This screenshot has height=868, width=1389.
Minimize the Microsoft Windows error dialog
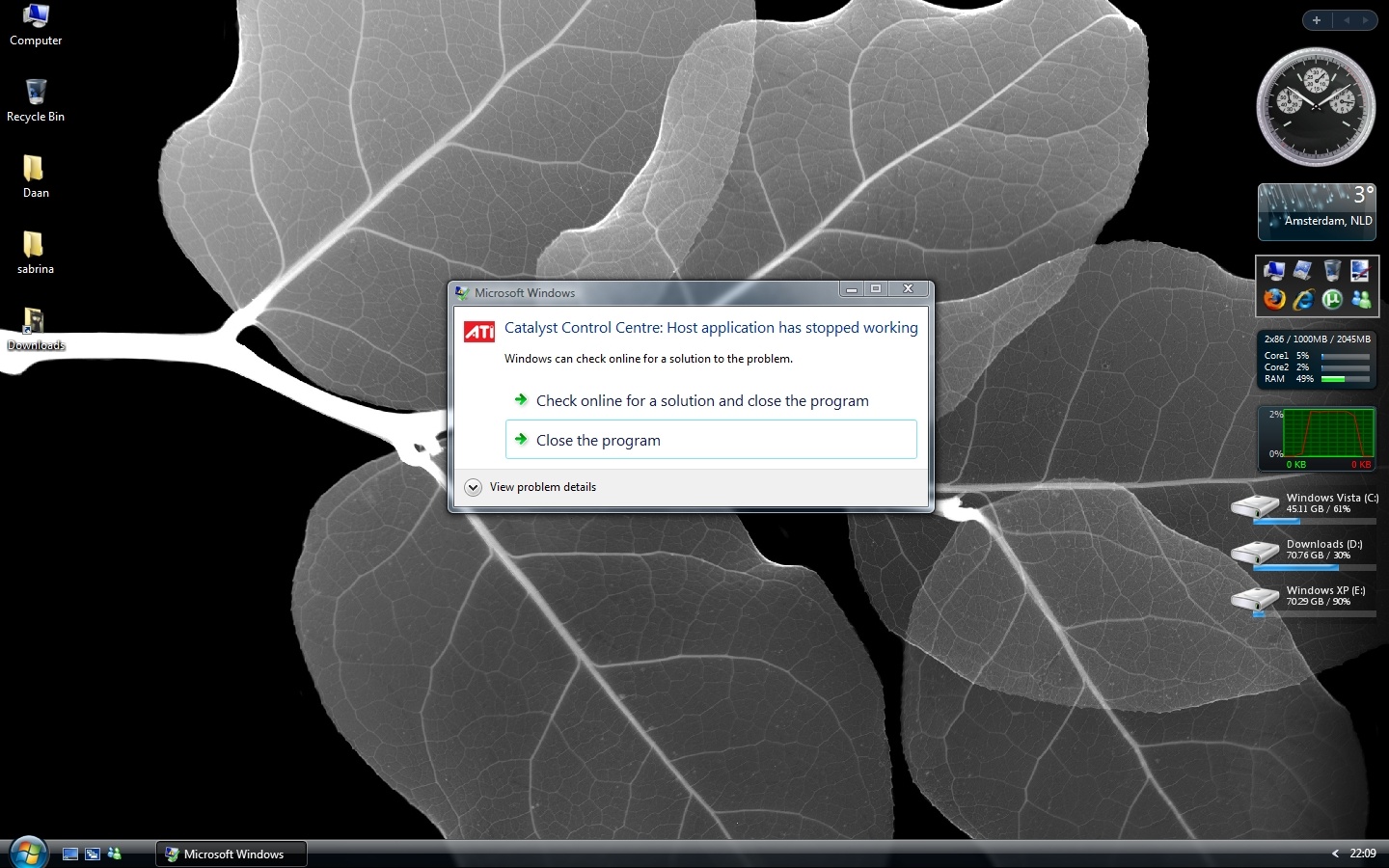point(851,288)
